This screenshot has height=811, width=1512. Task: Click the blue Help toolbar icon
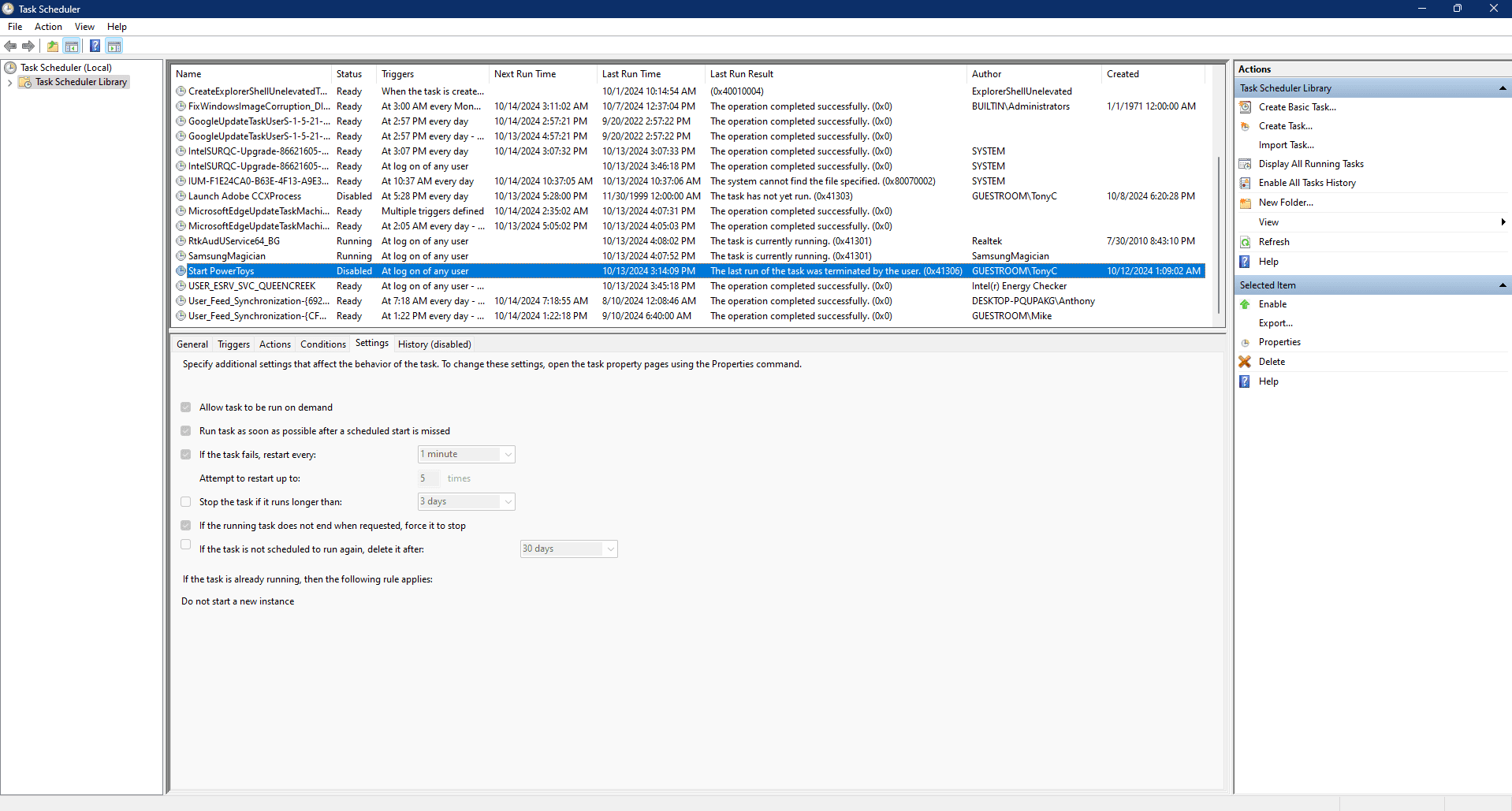point(95,46)
